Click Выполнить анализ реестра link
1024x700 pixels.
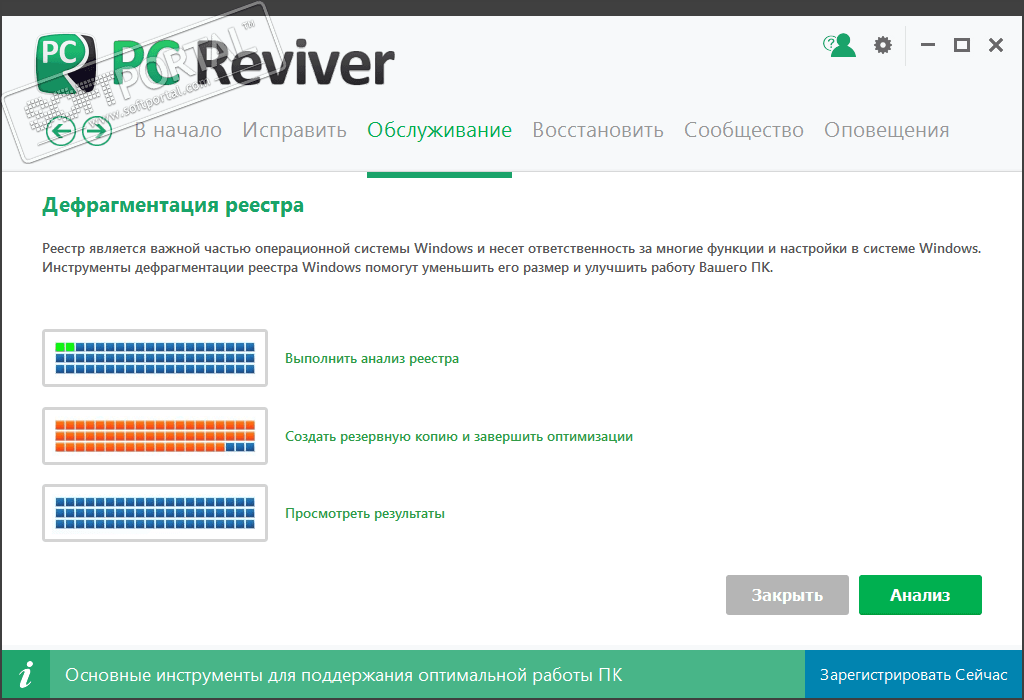[372, 358]
